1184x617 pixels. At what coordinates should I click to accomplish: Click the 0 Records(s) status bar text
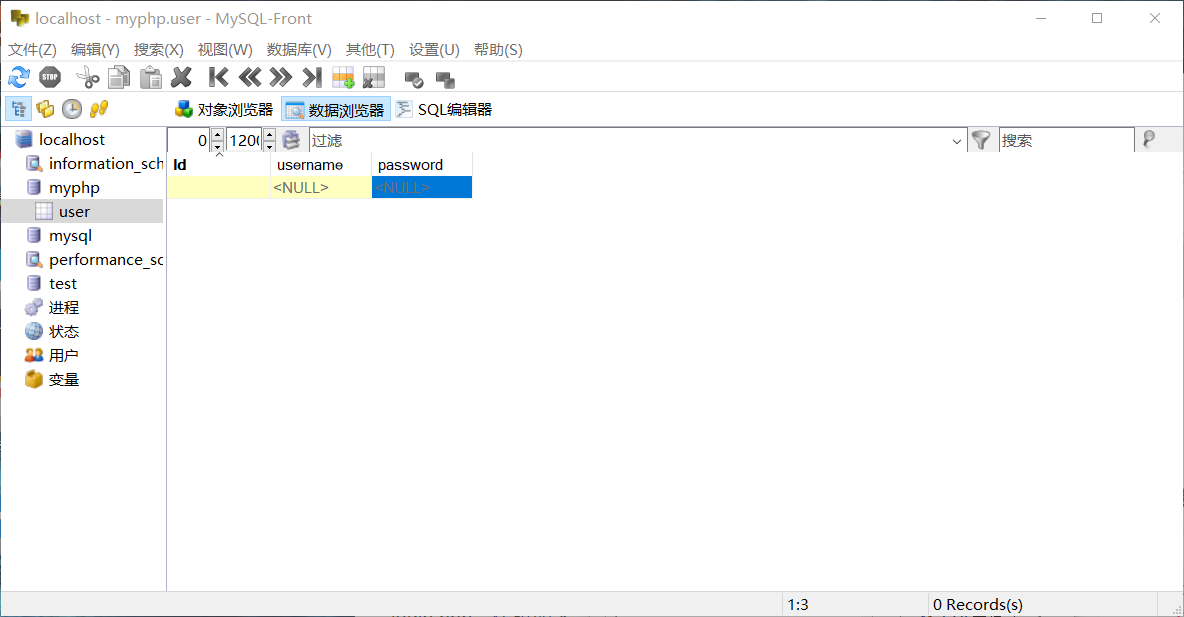point(978,605)
